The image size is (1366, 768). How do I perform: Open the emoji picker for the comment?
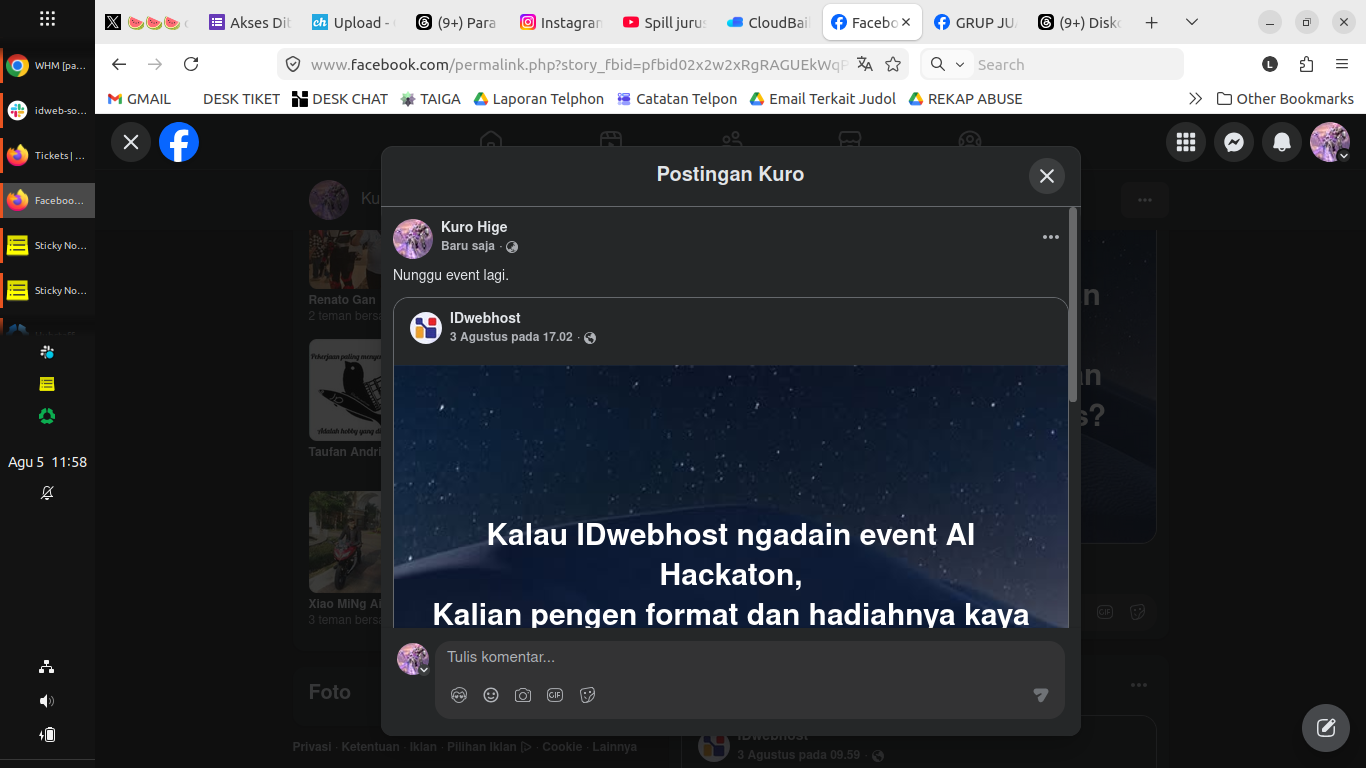(x=491, y=695)
